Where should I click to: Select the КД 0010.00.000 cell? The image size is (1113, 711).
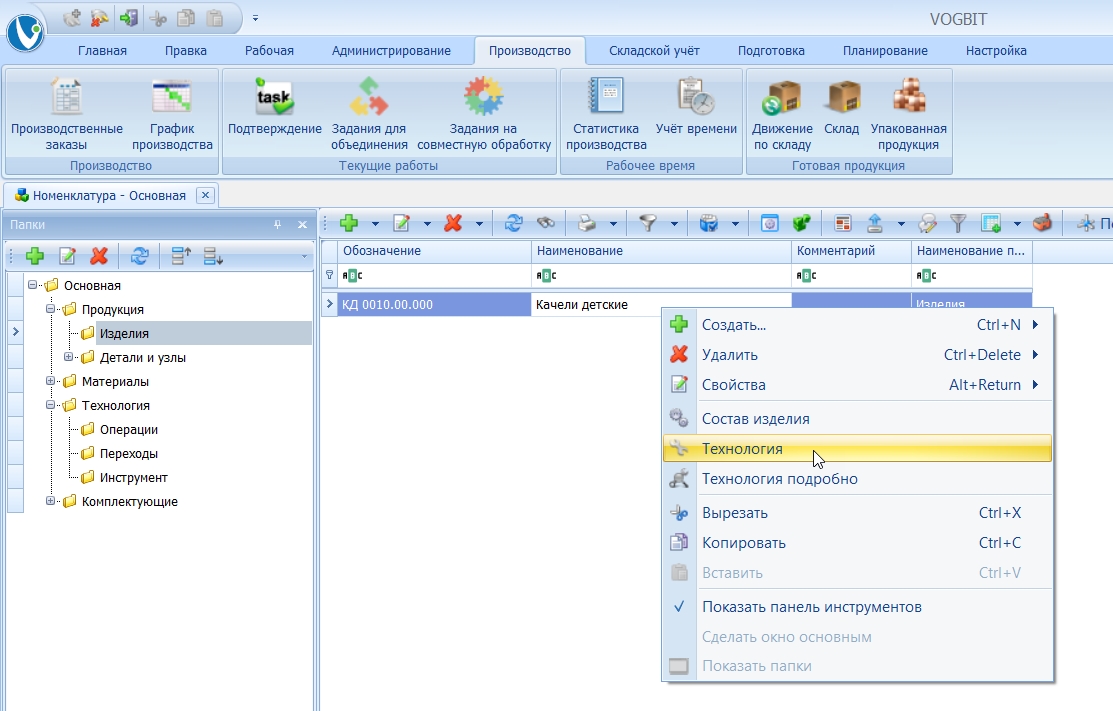434,304
